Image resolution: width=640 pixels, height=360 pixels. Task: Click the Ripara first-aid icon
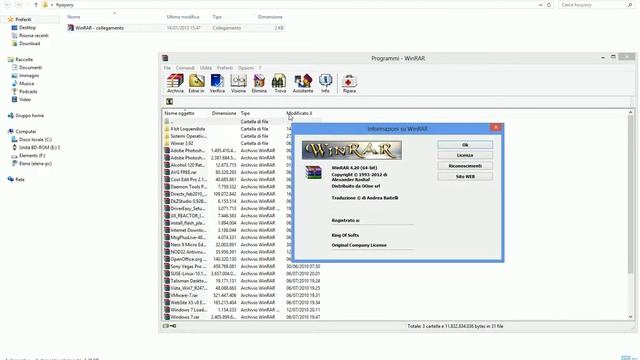tap(349, 83)
